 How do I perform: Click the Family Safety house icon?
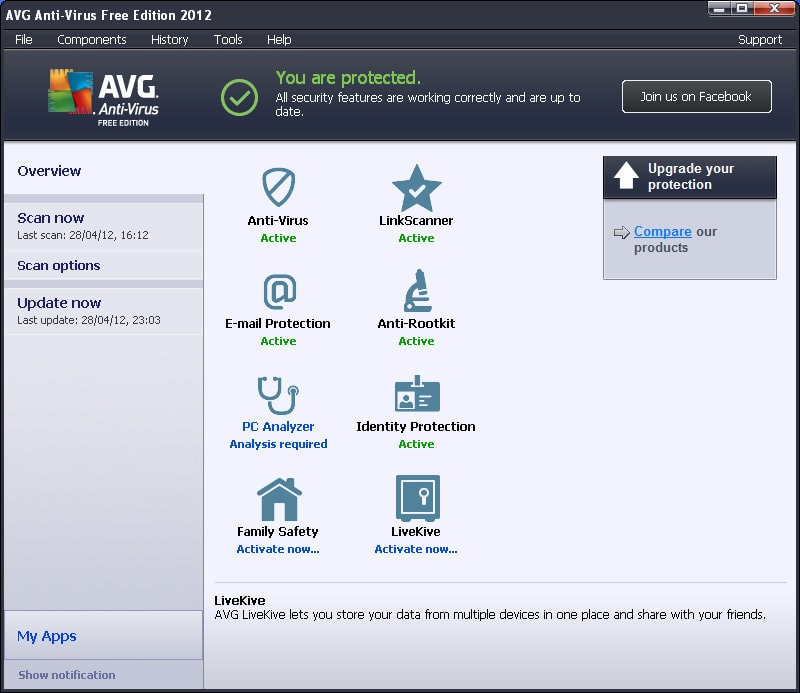point(278,499)
